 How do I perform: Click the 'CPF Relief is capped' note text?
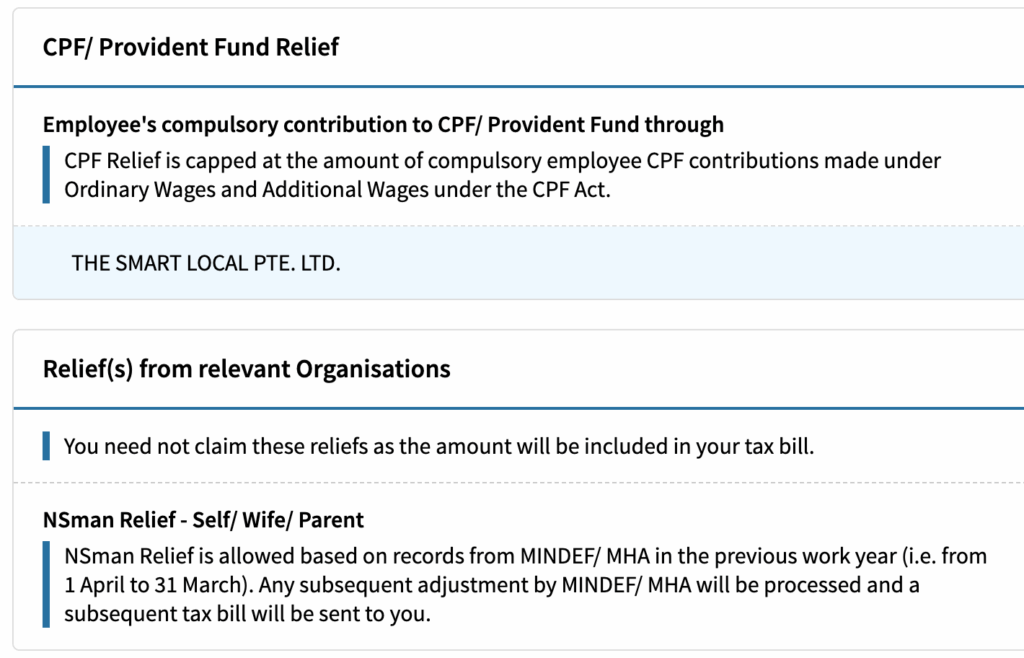tap(502, 175)
